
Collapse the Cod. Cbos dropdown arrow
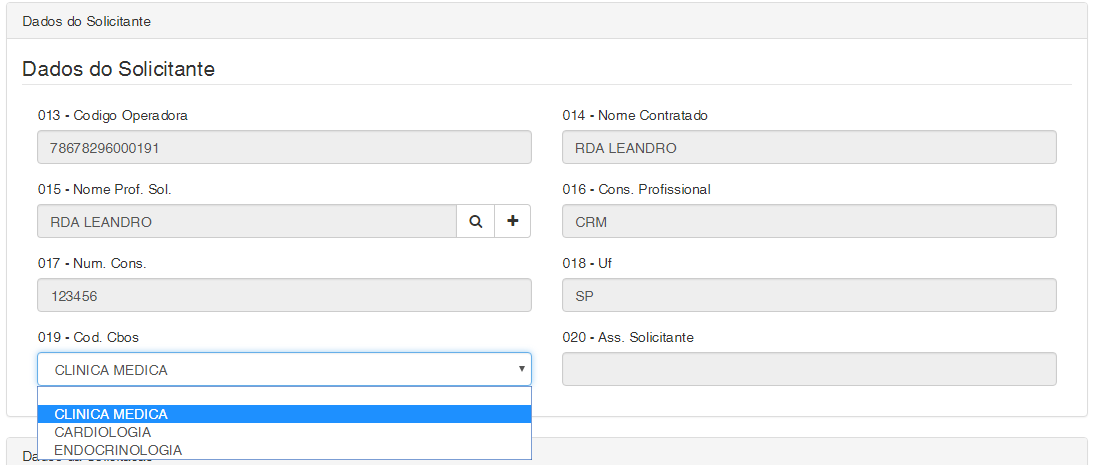pyautogui.click(x=521, y=369)
